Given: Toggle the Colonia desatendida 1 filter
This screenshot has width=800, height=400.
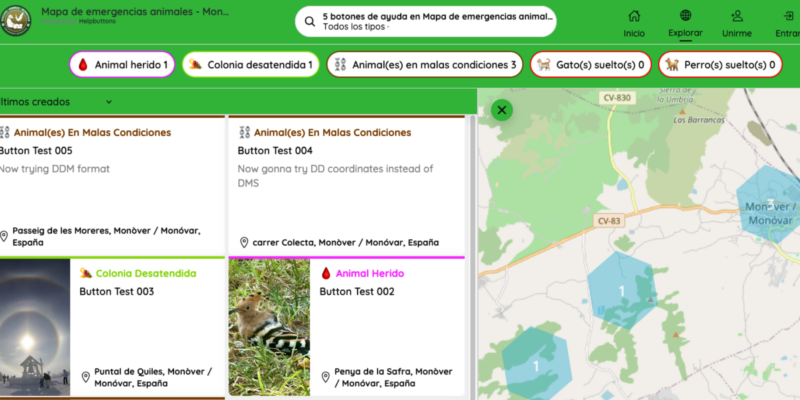Looking at the screenshot, I should coord(251,65).
